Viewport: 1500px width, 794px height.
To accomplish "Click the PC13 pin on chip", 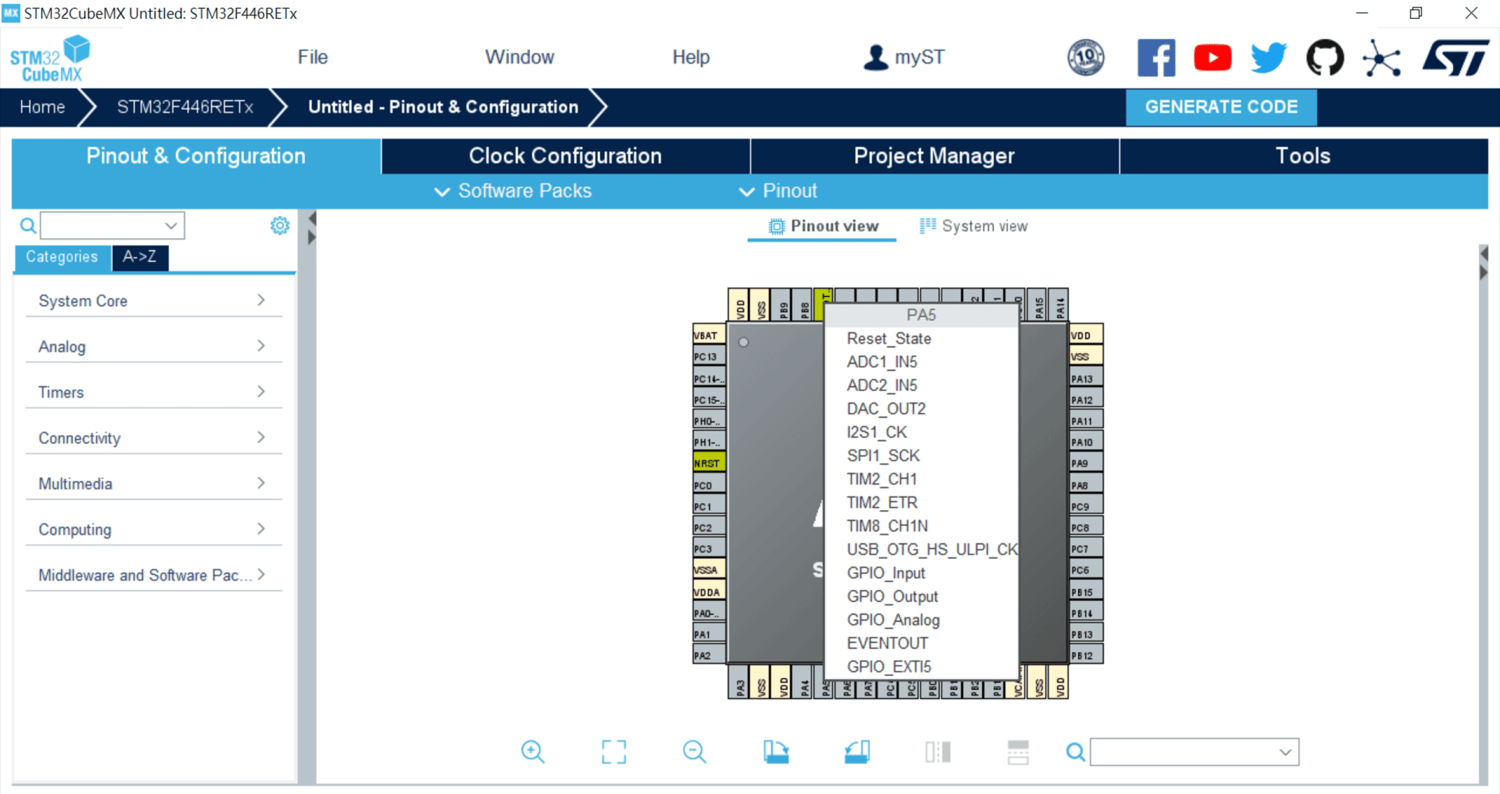I will point(708,357).
